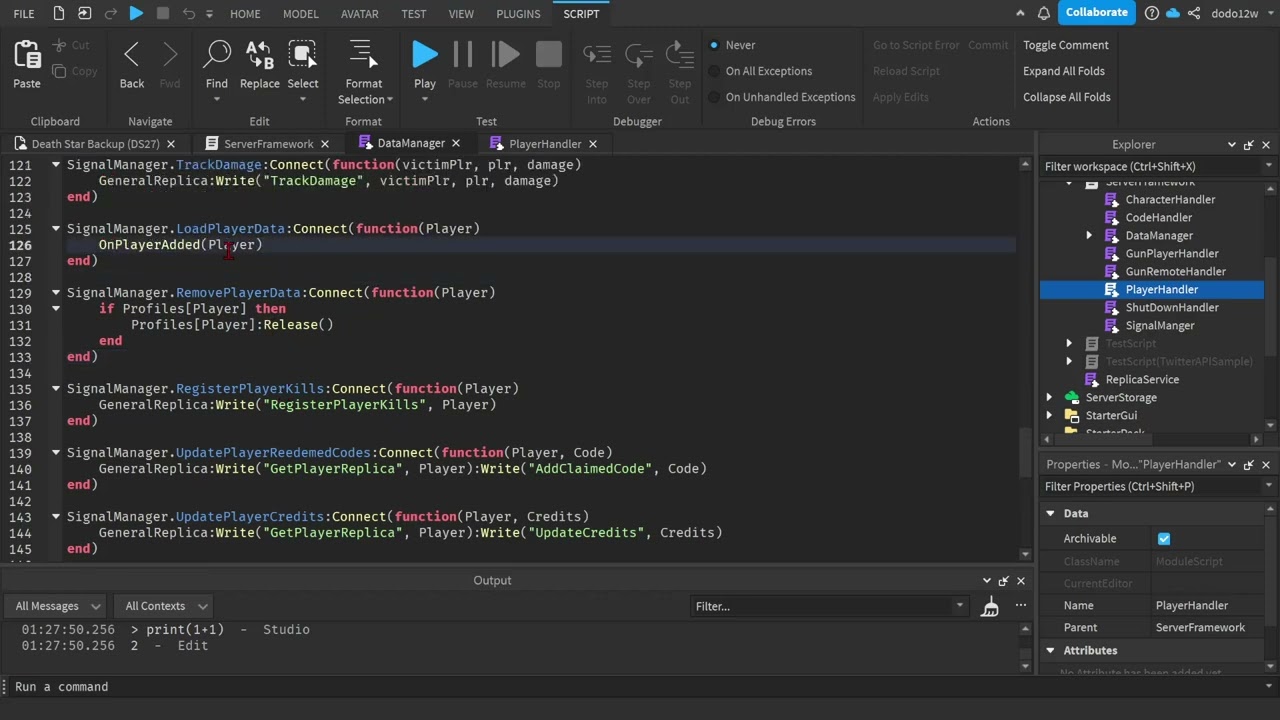The width and height of the screenshot is (1280, 720).
Task: Click the Select tool in the Edit group
Action: coord(303,56)
